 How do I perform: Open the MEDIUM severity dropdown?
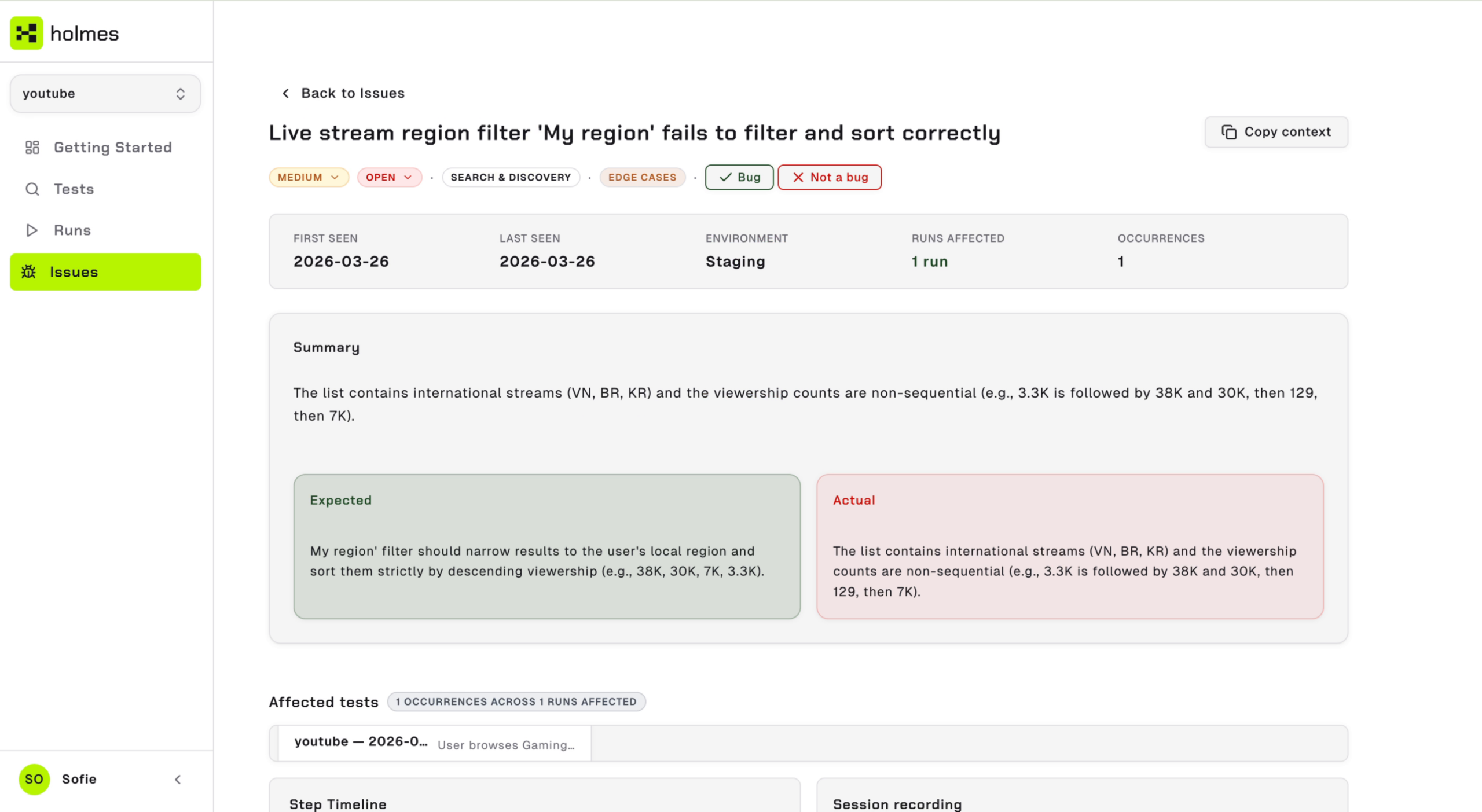[309, 177]
